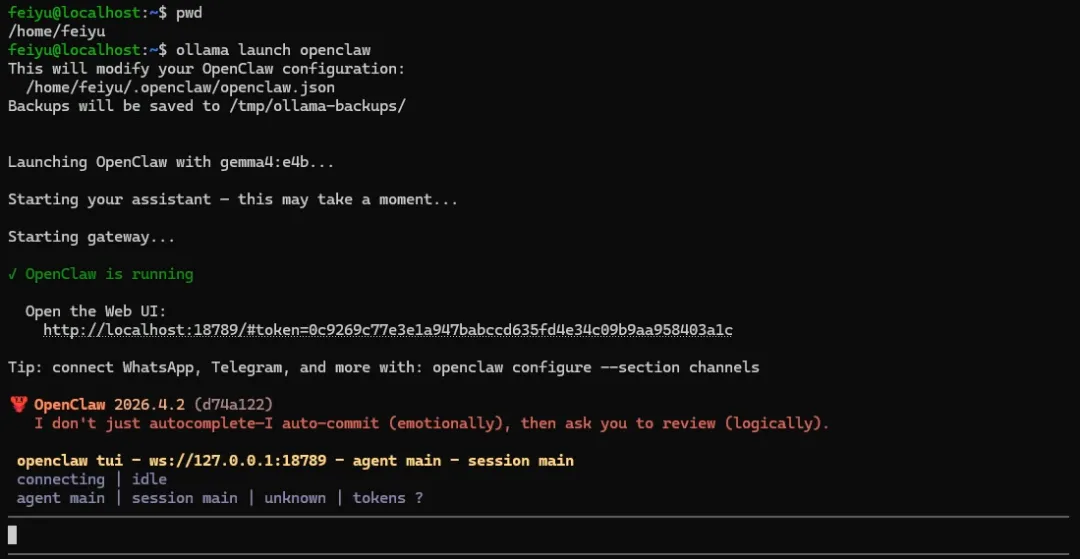Image resolution: width=1080 pixels, height=559 pixels.
Task: Click the green 'OpenClaw is running' status
Action: point(101,274)
